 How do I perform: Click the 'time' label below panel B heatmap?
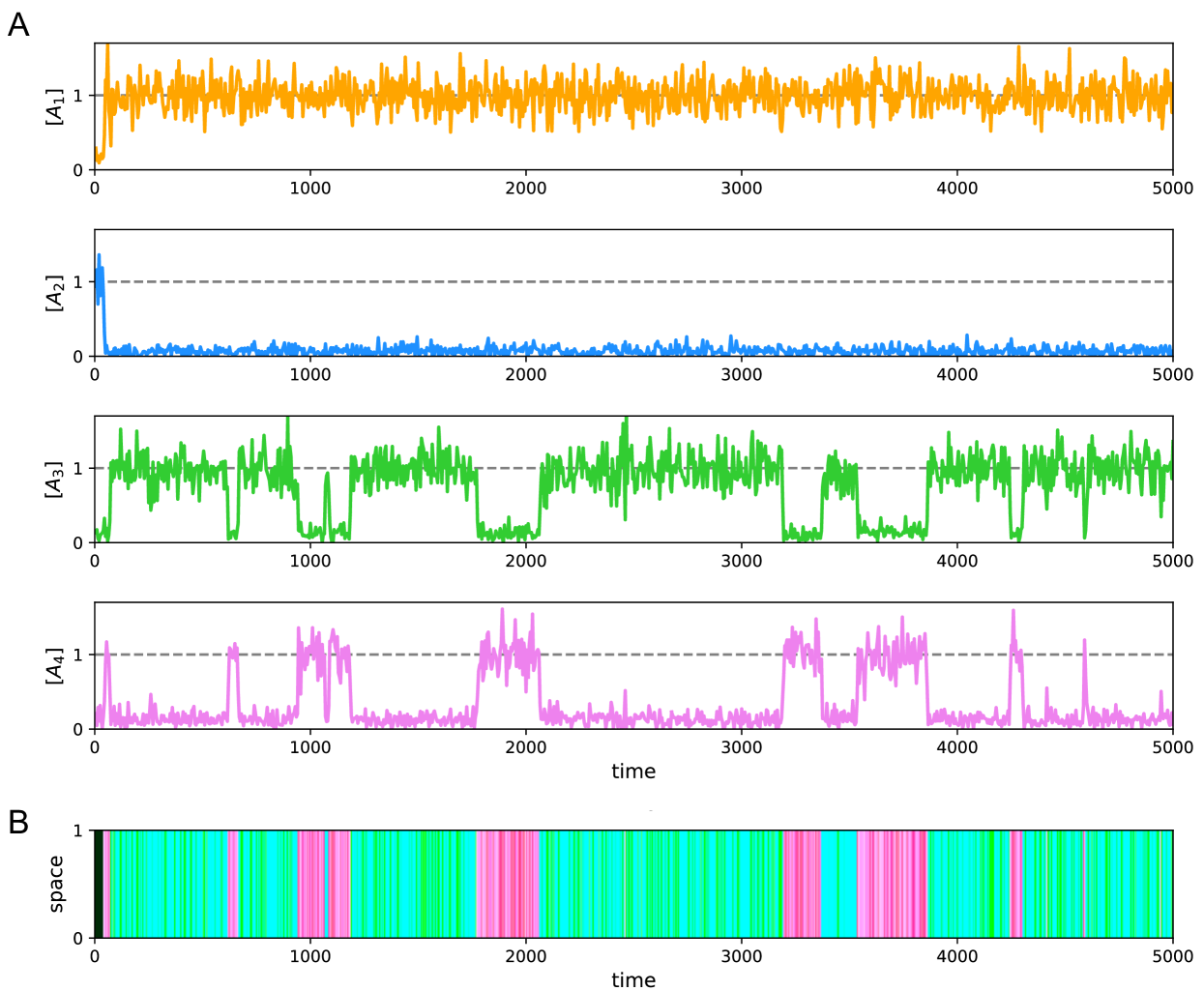[633, 979]
